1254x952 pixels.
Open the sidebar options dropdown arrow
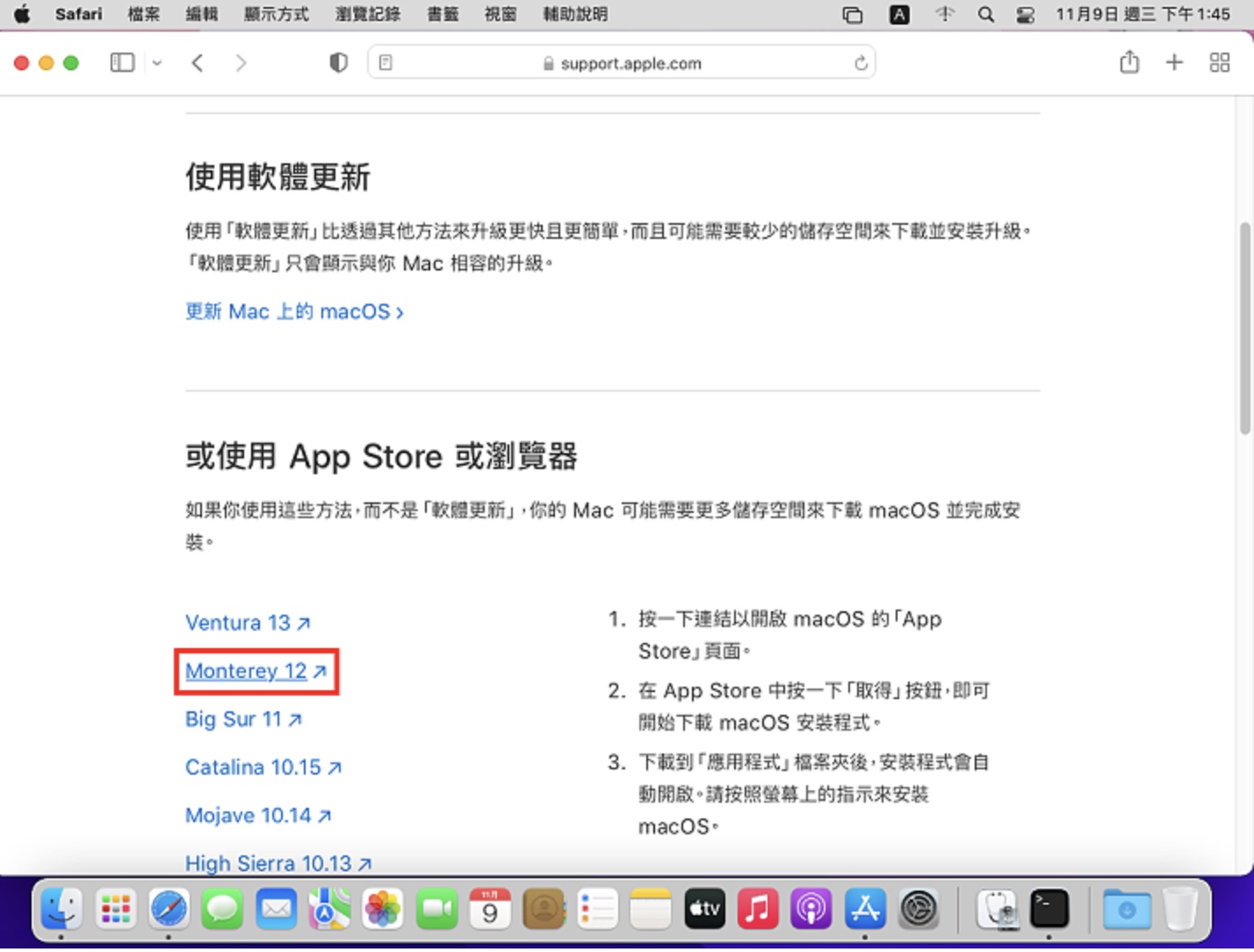coord(157,63)
